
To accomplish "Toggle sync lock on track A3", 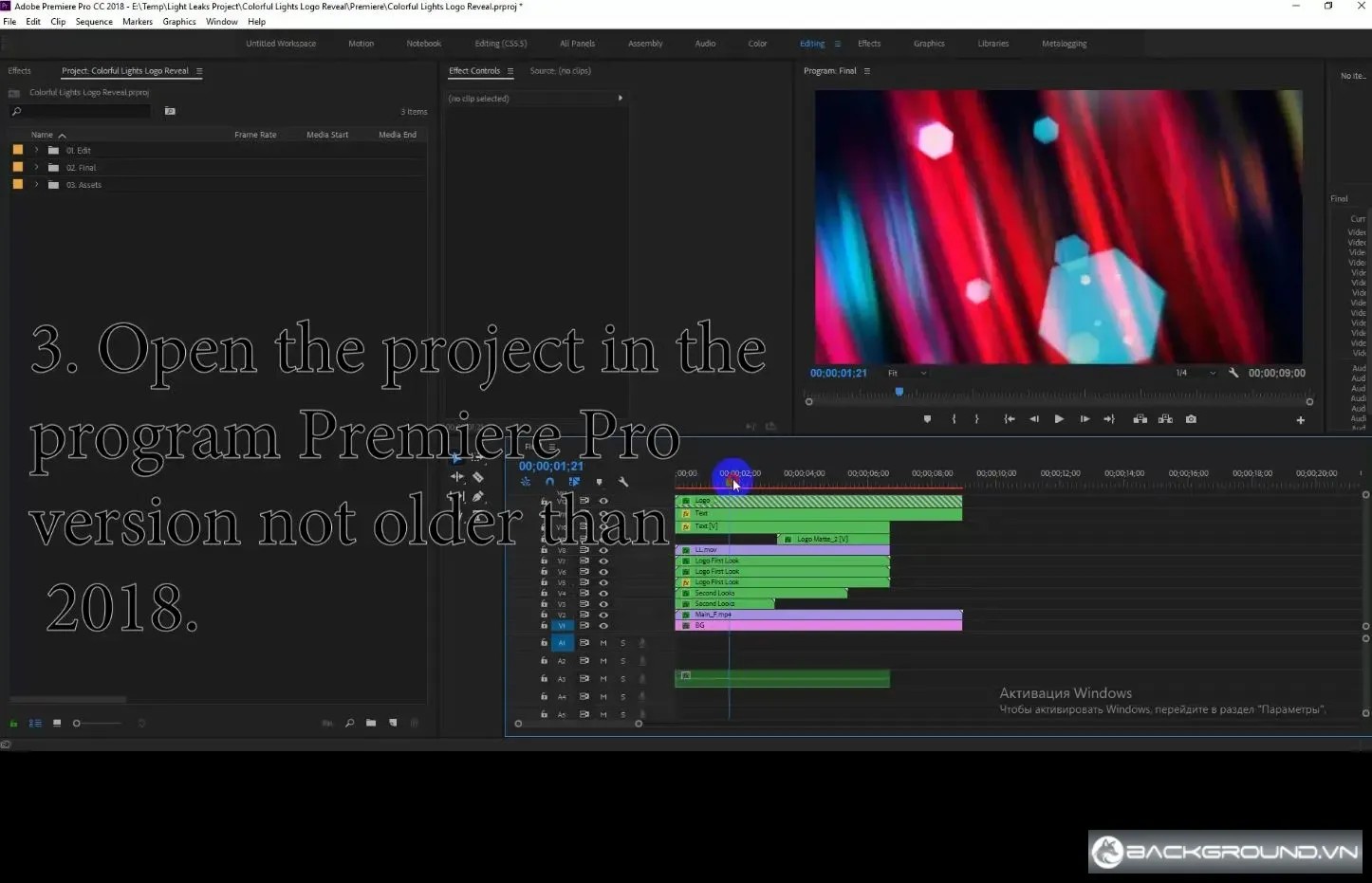I will pyautogui.click(x=584, y=679).
